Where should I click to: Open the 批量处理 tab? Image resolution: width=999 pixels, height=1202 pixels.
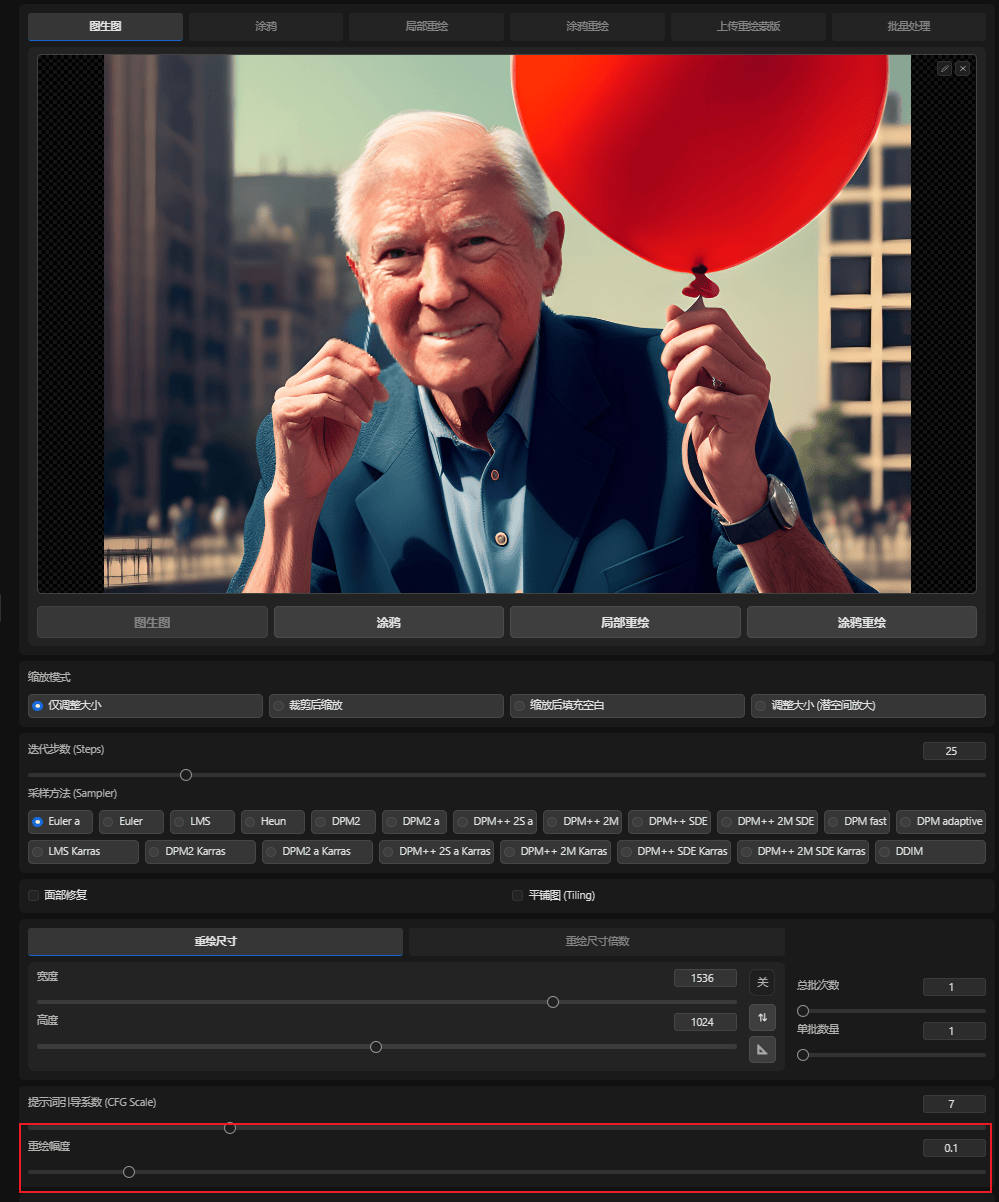(x=908, y=27)
